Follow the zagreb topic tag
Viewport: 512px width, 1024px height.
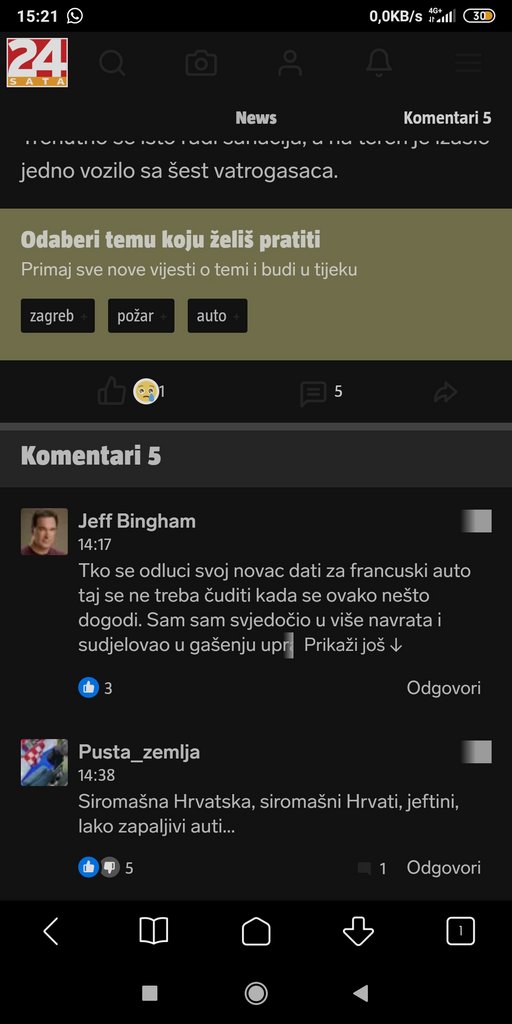point(57,316)
